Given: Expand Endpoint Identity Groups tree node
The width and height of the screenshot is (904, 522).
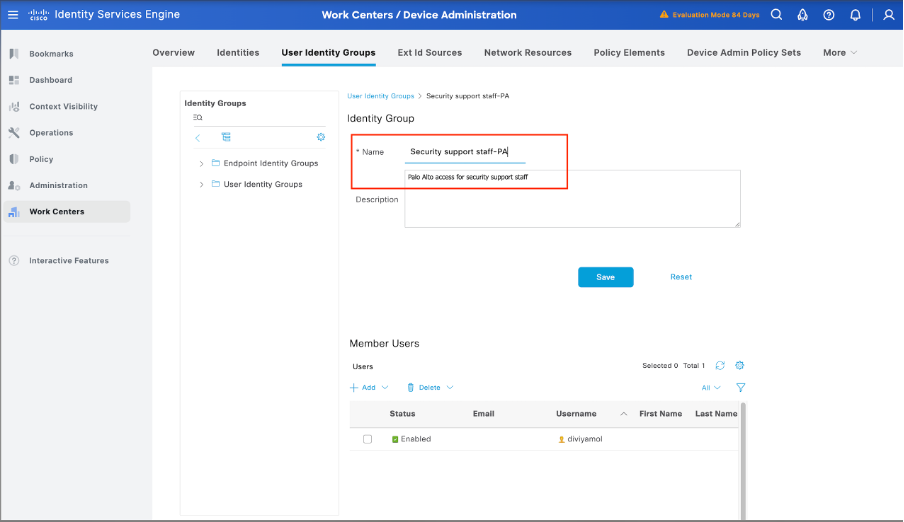Looking at the screenshot, I should tap(201, 164).
